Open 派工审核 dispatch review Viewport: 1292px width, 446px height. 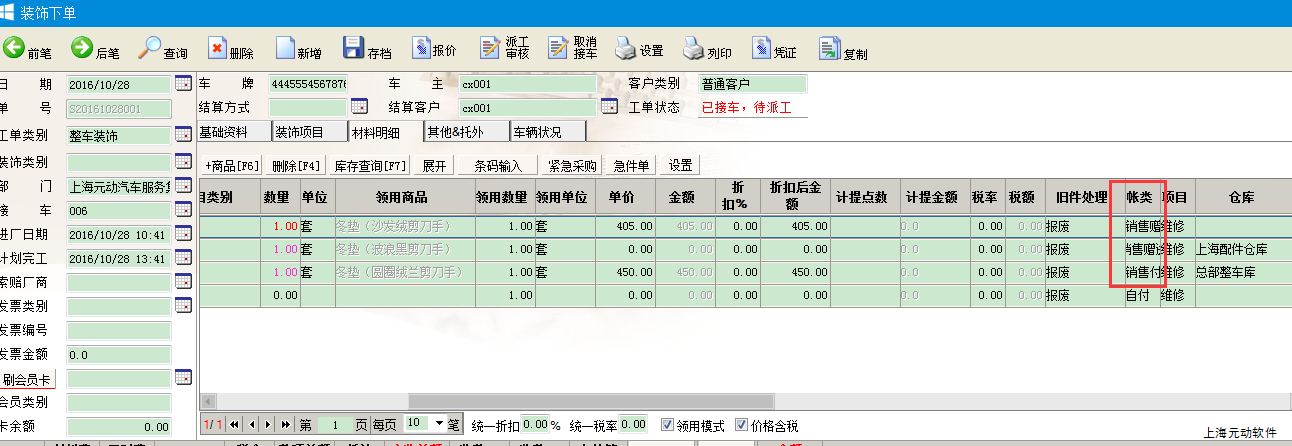coord(505,49)
